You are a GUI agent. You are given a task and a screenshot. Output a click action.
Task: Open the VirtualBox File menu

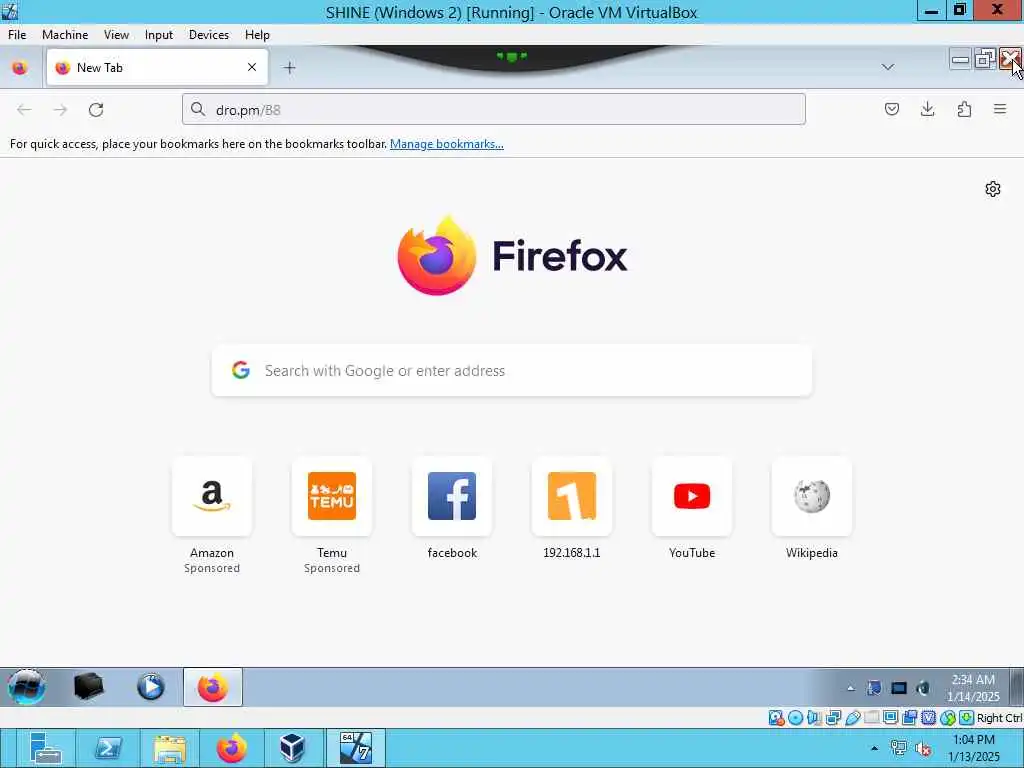17,35
